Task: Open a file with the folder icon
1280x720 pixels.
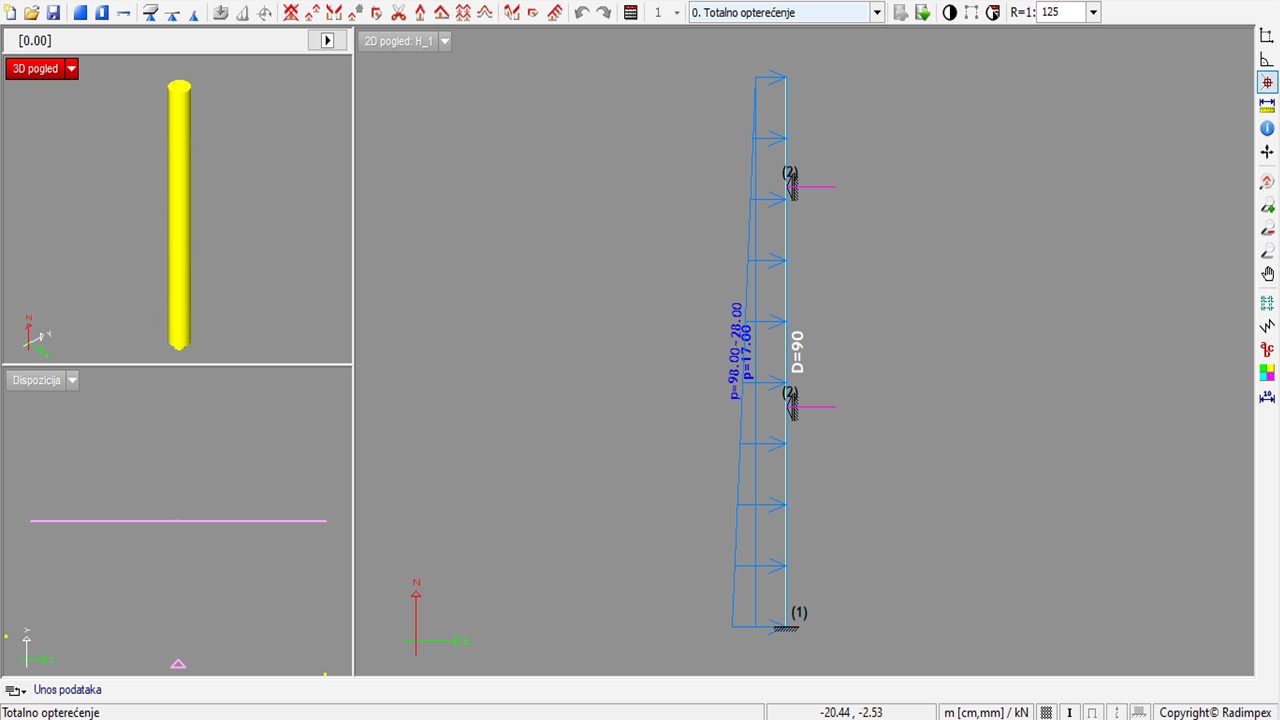Action: [x=32, y=13]
